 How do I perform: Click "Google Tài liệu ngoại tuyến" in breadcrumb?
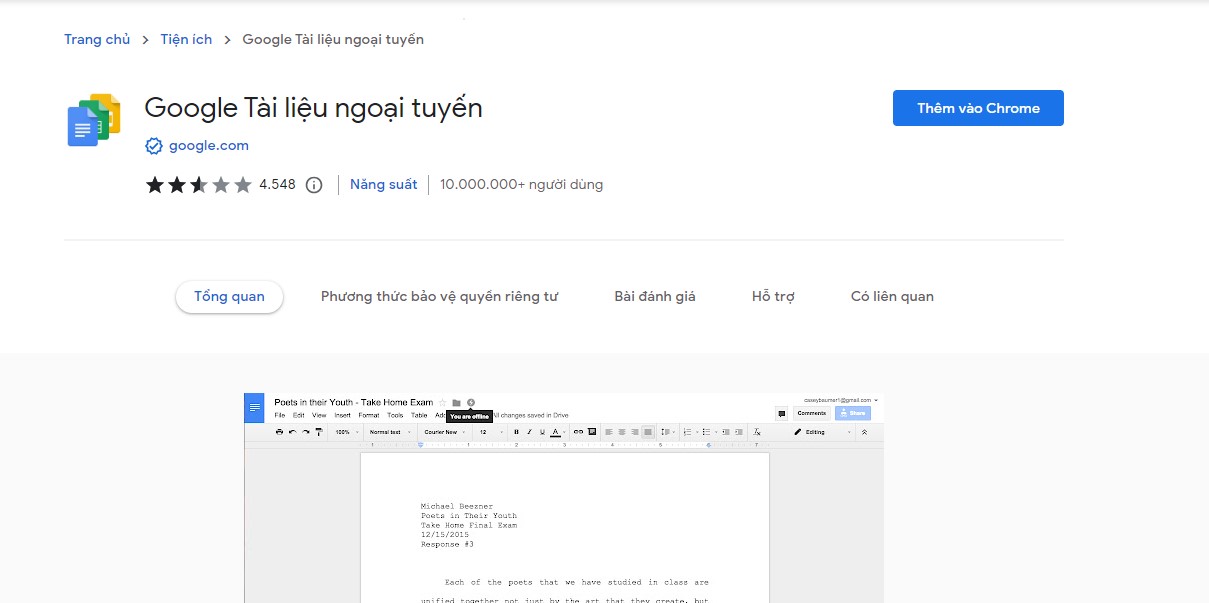[333, 40]
